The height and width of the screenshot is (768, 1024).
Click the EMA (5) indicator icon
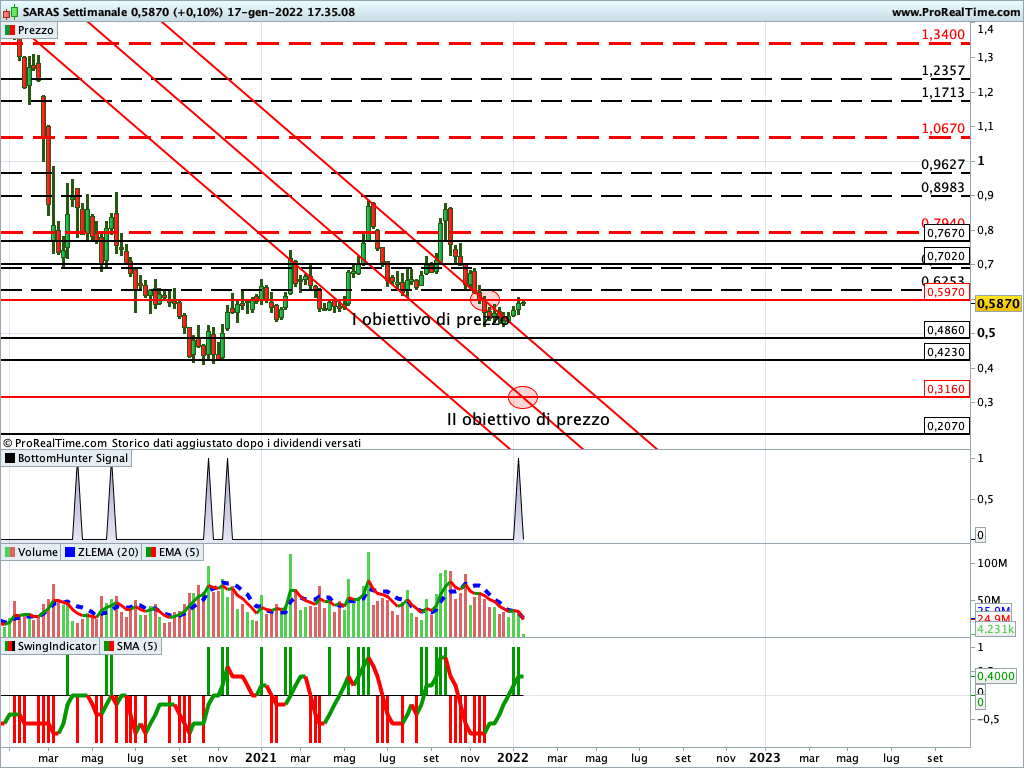coord(151,552)
